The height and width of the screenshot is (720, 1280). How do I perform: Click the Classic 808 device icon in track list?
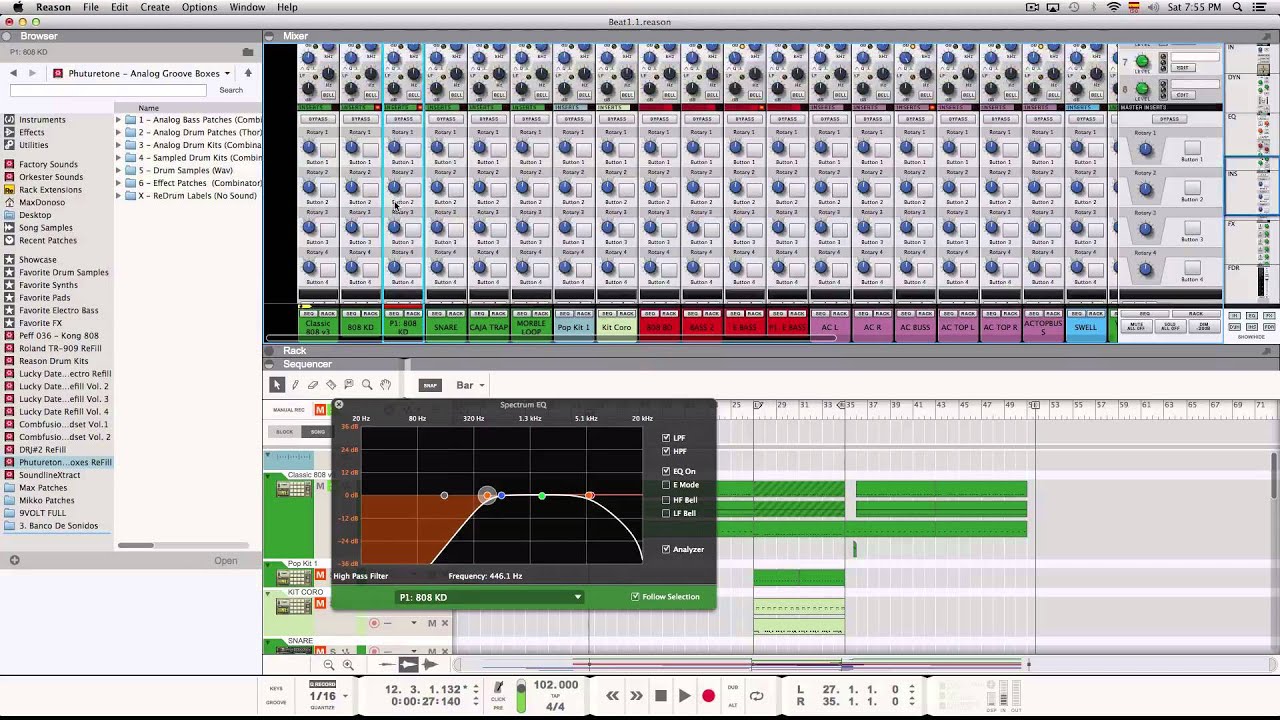295,489
